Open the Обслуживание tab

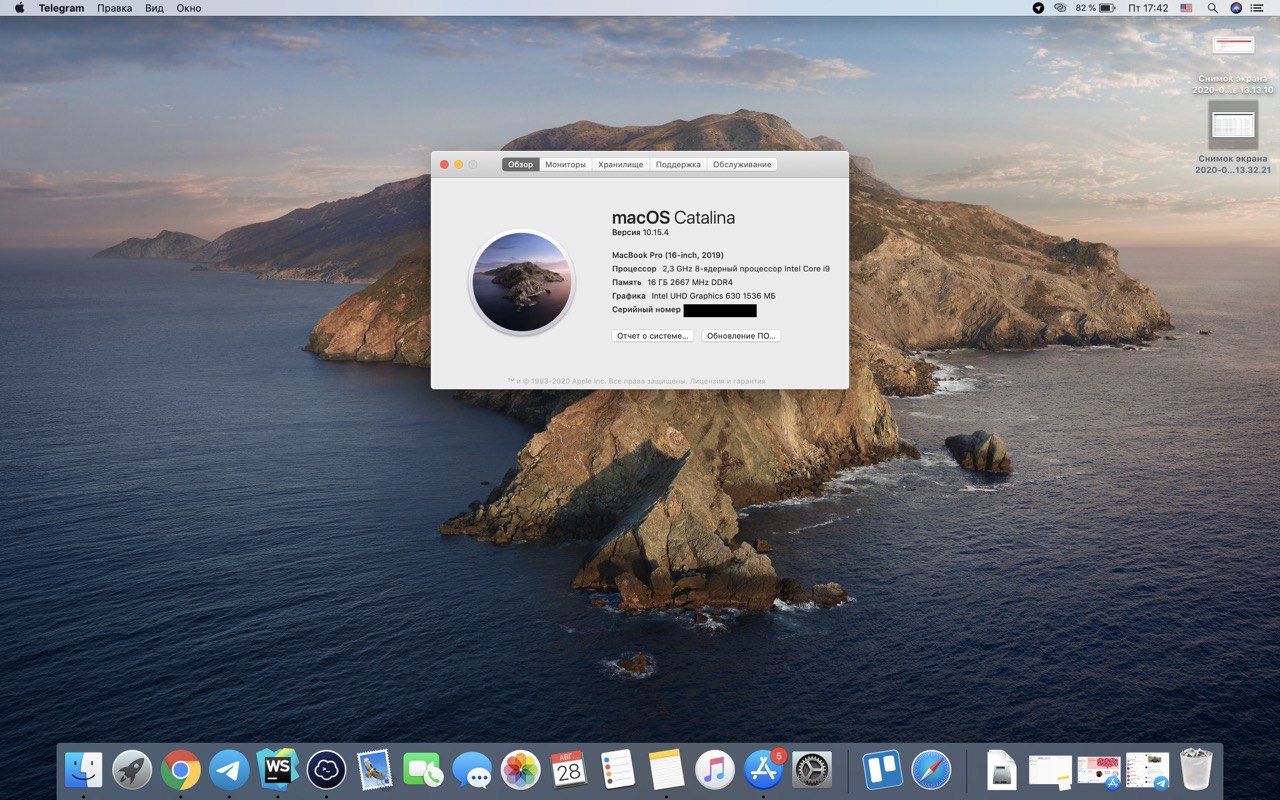point(742,164)
